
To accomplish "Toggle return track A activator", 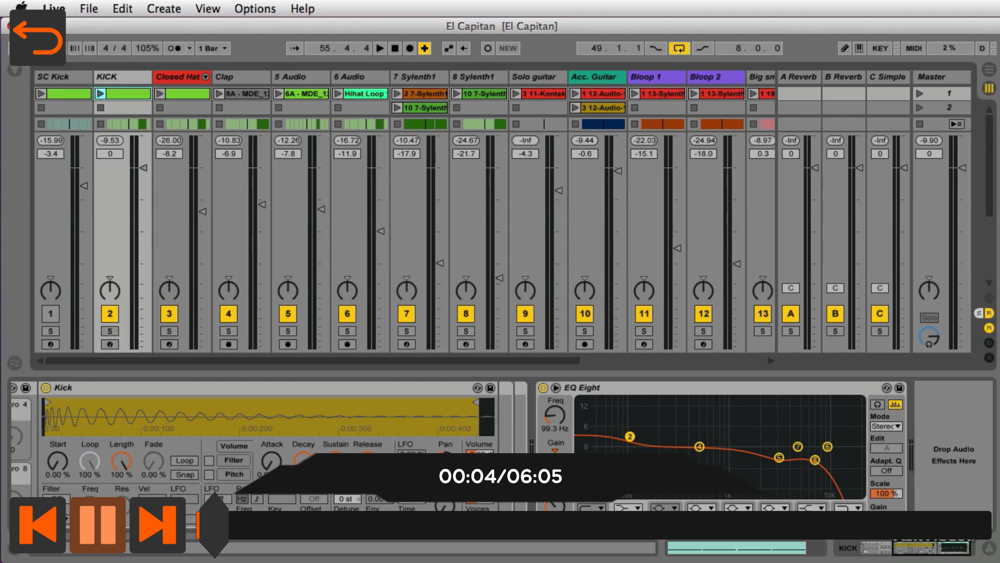I will click(791, 314).
